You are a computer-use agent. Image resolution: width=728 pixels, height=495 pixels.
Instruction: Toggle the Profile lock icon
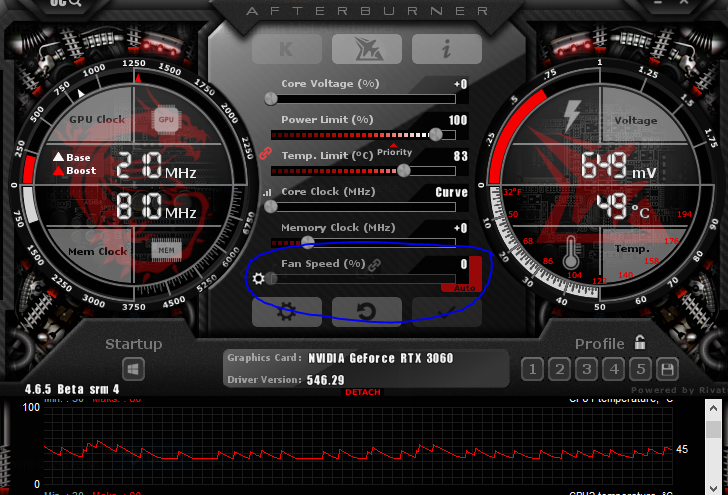(640, 343)
